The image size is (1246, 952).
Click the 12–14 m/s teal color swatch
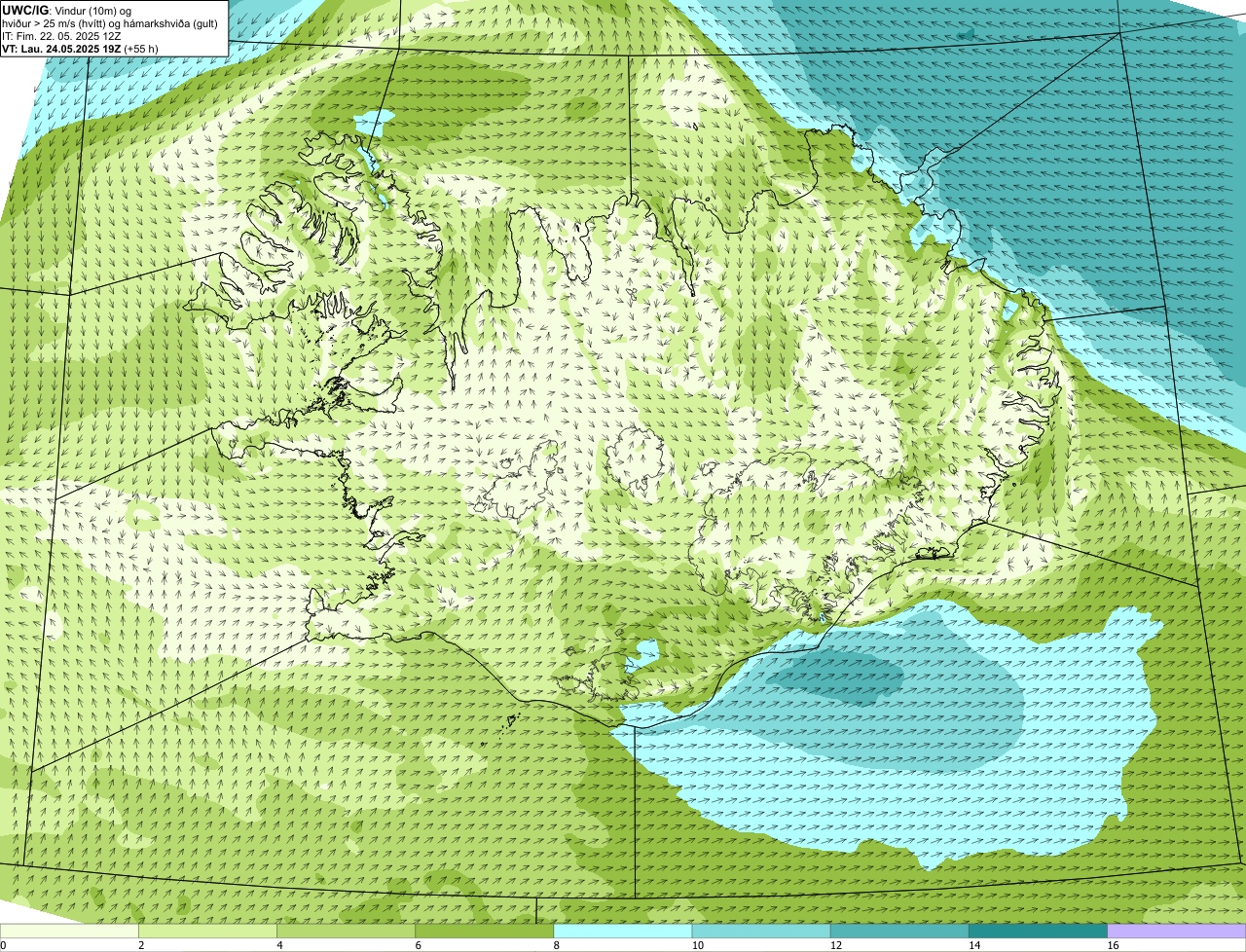[x=899, y=931]
